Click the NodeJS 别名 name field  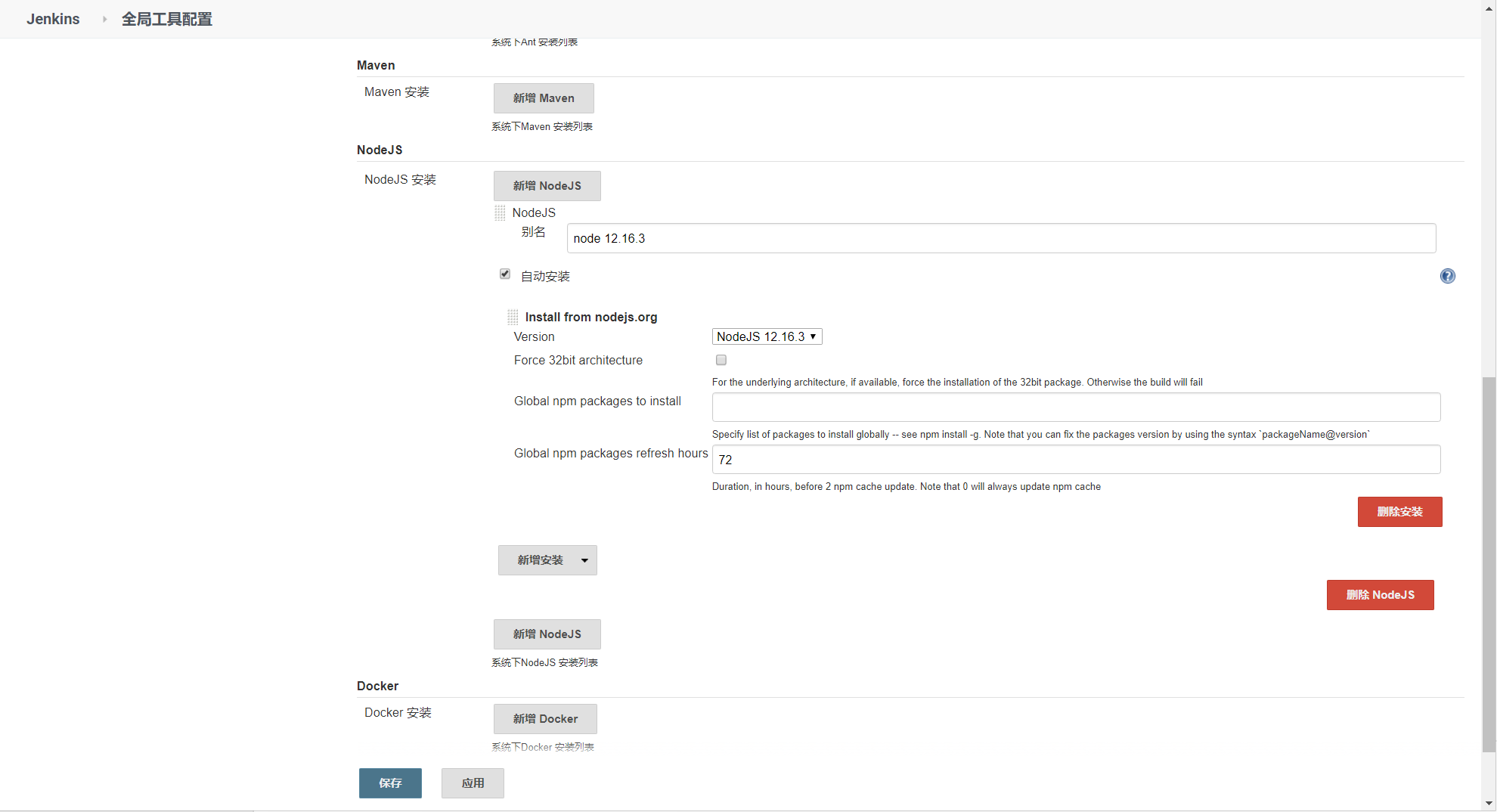(x=1001, y=238)
